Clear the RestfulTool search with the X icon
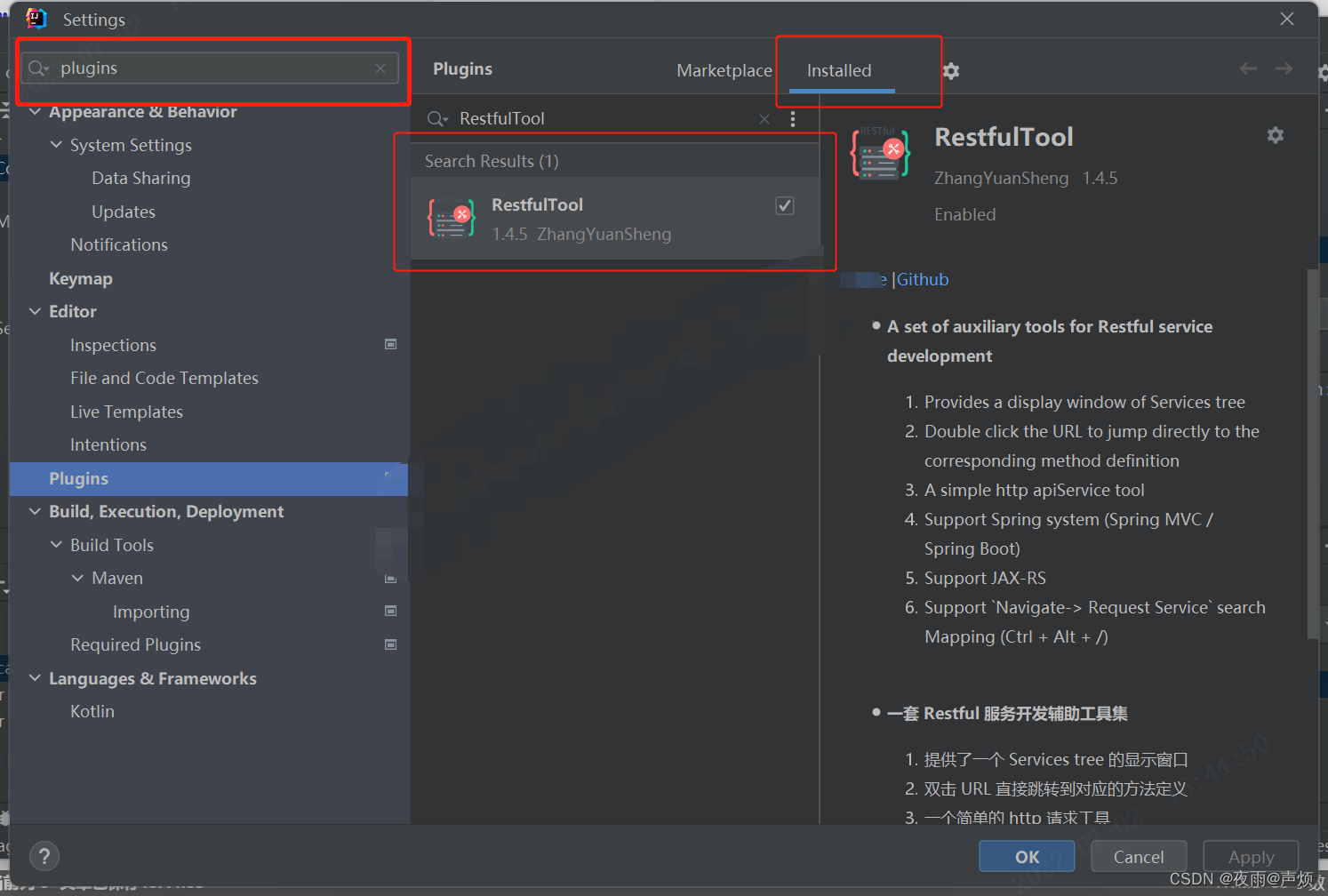Image resolution: width=1328 pixels, height=896 pixels. [x=764, y=118]
